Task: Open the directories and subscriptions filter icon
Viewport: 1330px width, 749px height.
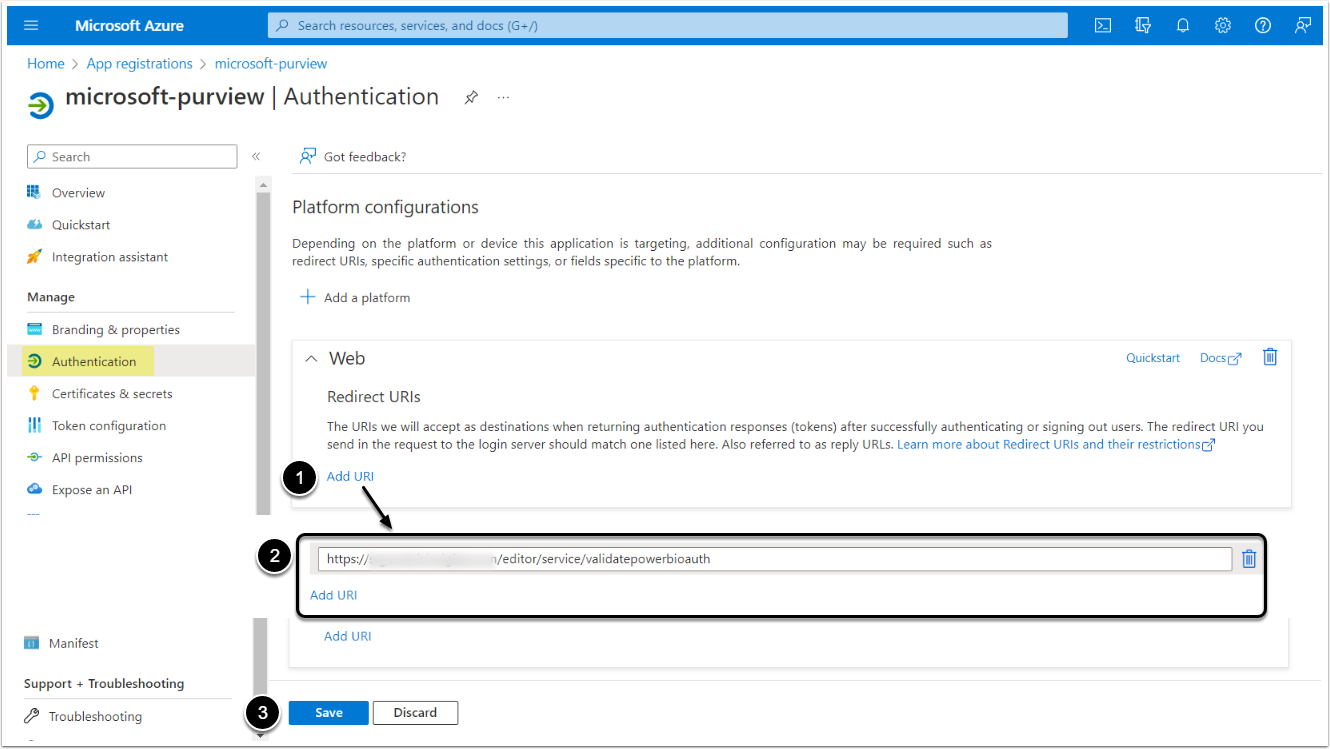Action: [x=1143, y=26]
